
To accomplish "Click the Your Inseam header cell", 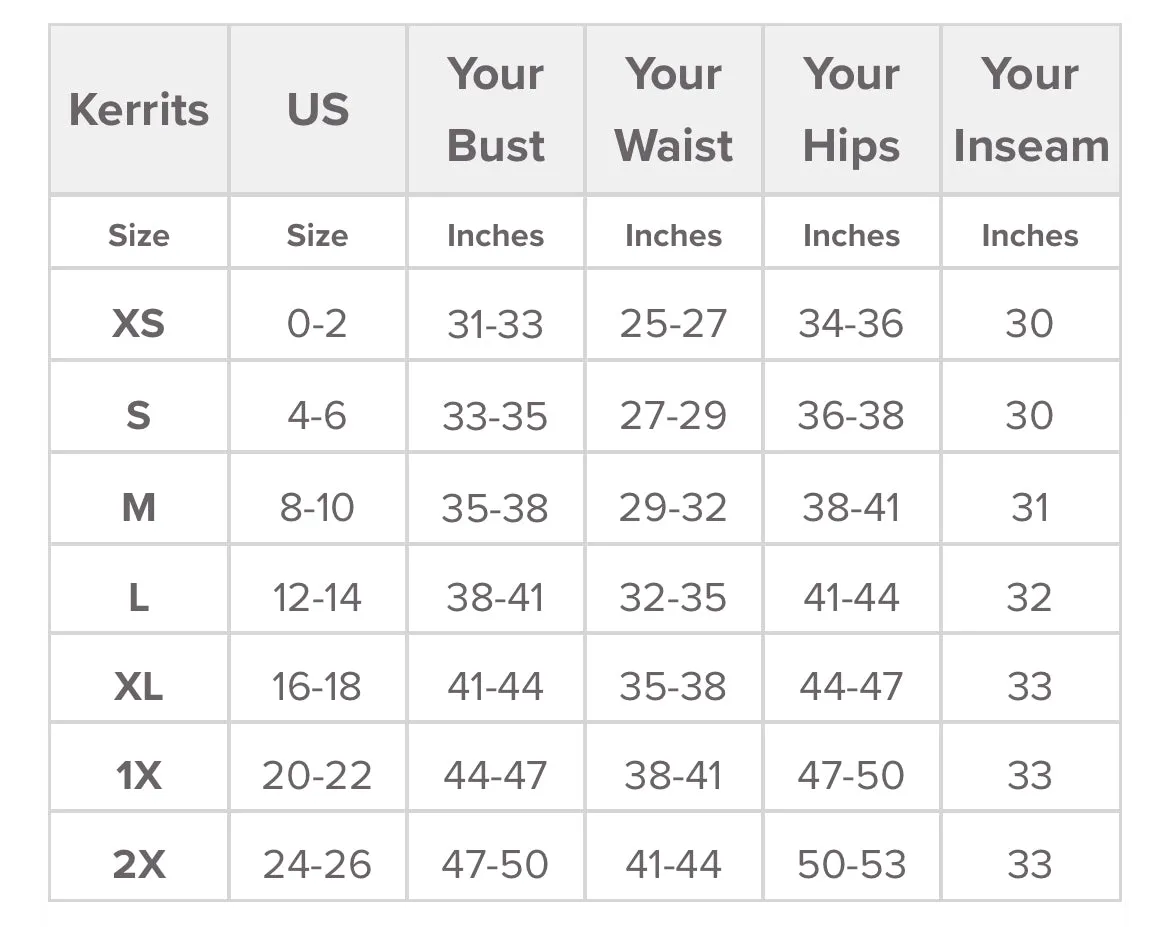I will 1030,110.
